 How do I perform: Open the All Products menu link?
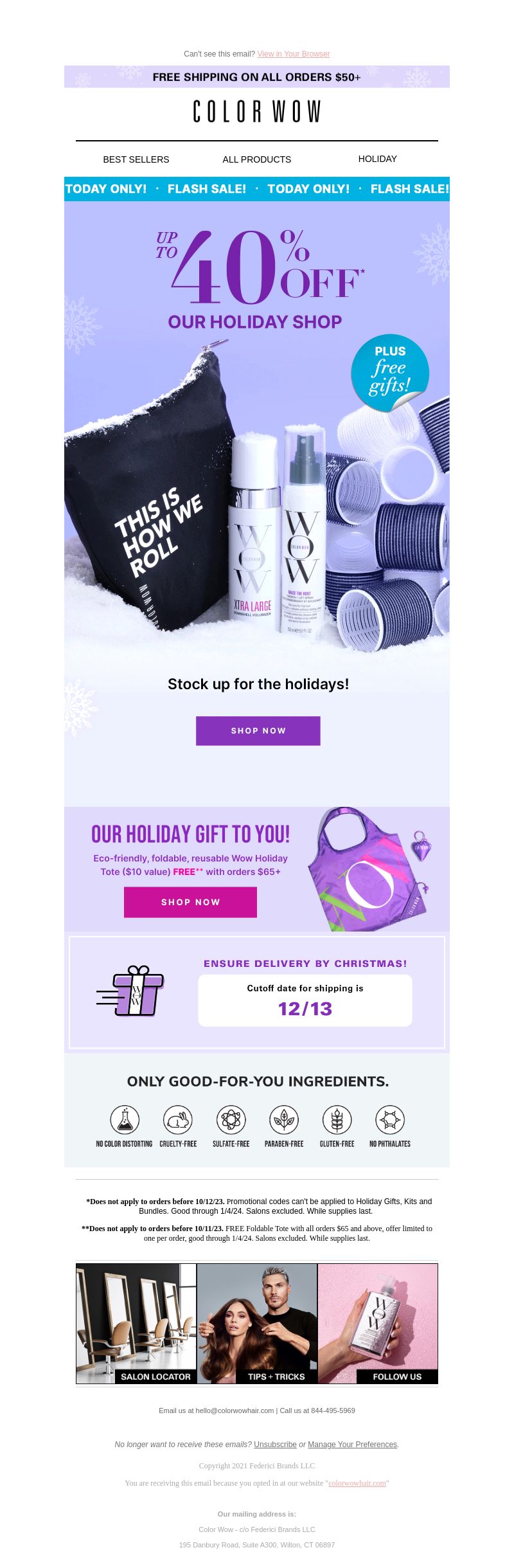point(257,159)
